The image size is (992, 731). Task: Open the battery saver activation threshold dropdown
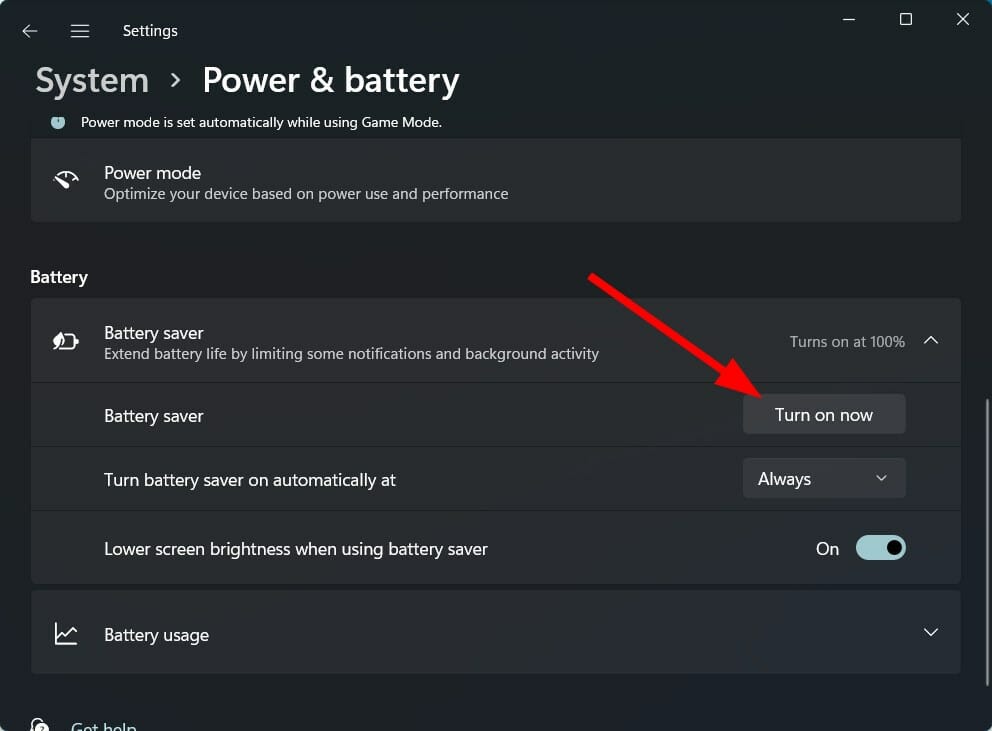[x=824, y=478]
